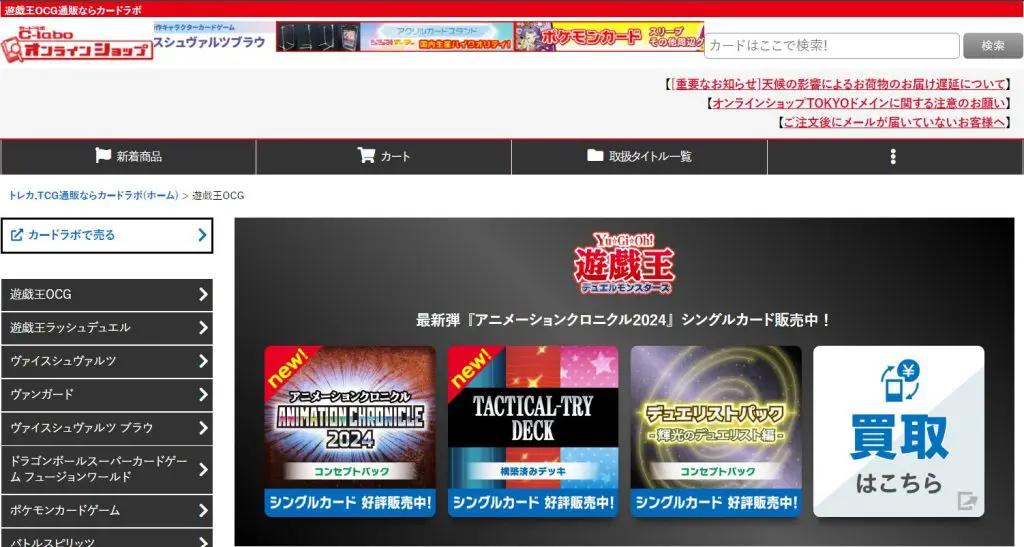The height and width of the screenshot is (547, 1024).
Task: Click the アクリルカードスタンド top banner
Action: [x=394, y=37]
